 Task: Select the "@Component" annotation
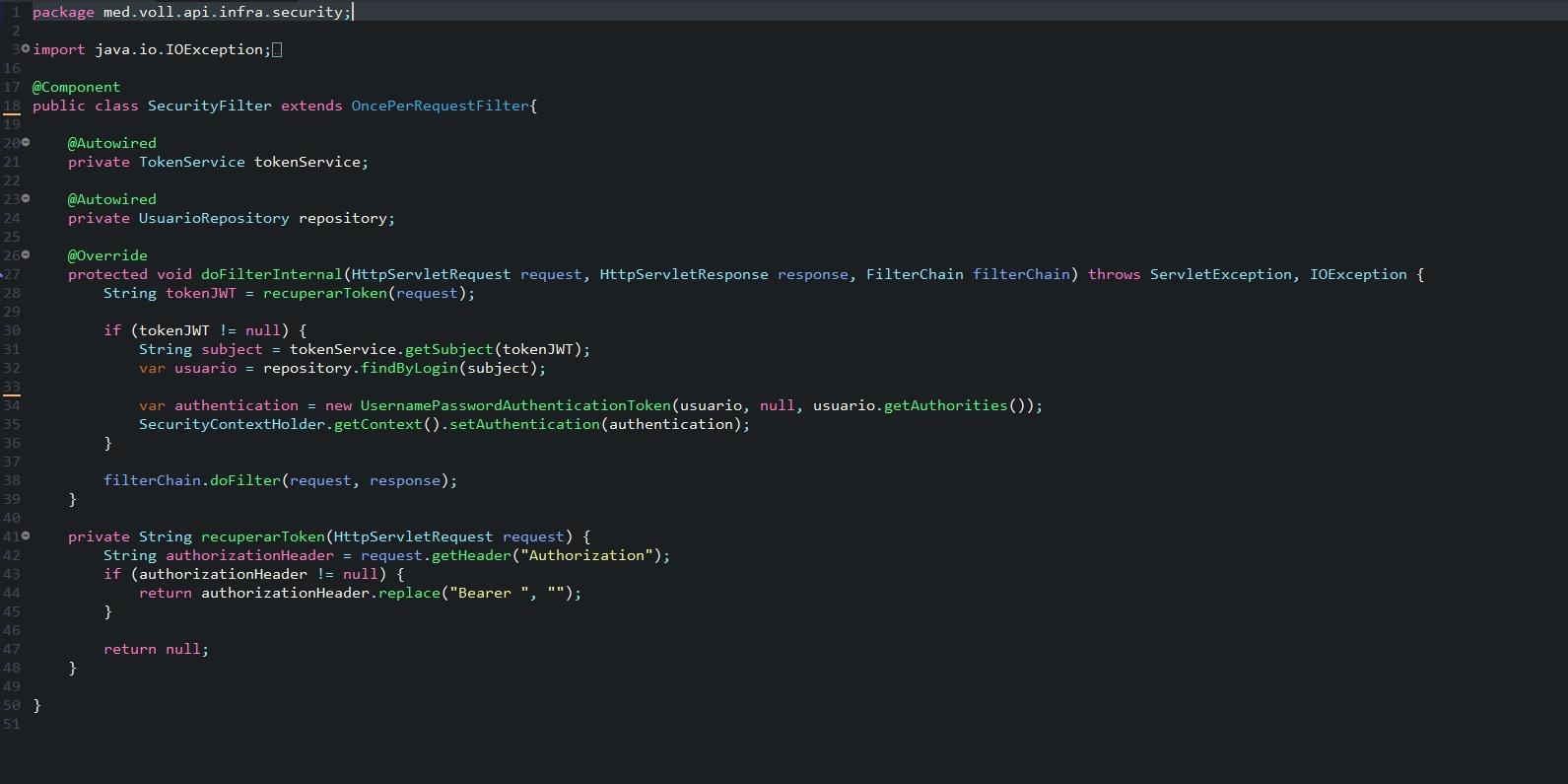click(76, 87)
